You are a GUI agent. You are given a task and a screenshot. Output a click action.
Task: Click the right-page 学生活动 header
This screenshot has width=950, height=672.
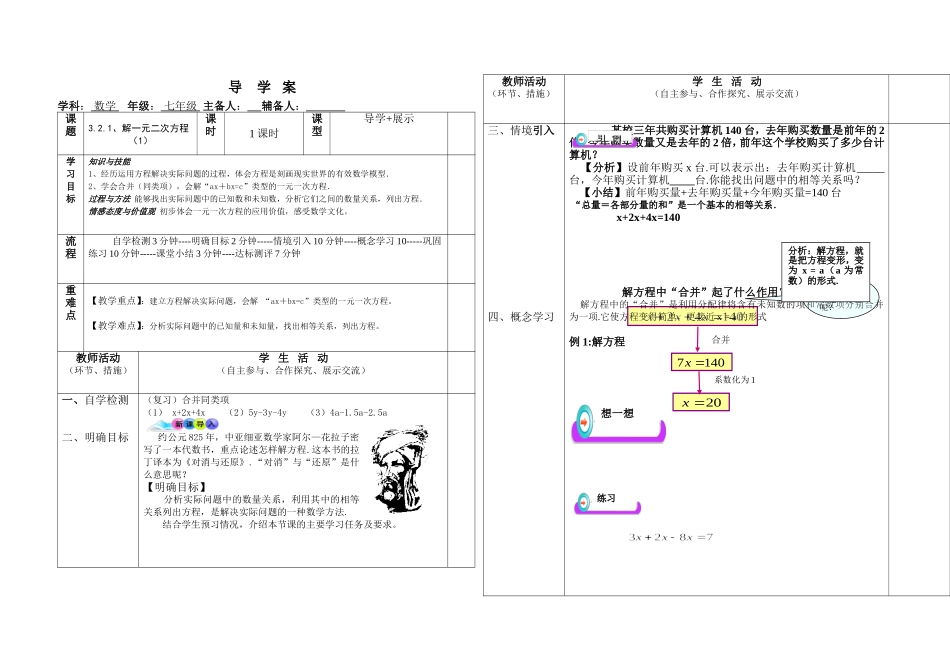coord(727,81)
